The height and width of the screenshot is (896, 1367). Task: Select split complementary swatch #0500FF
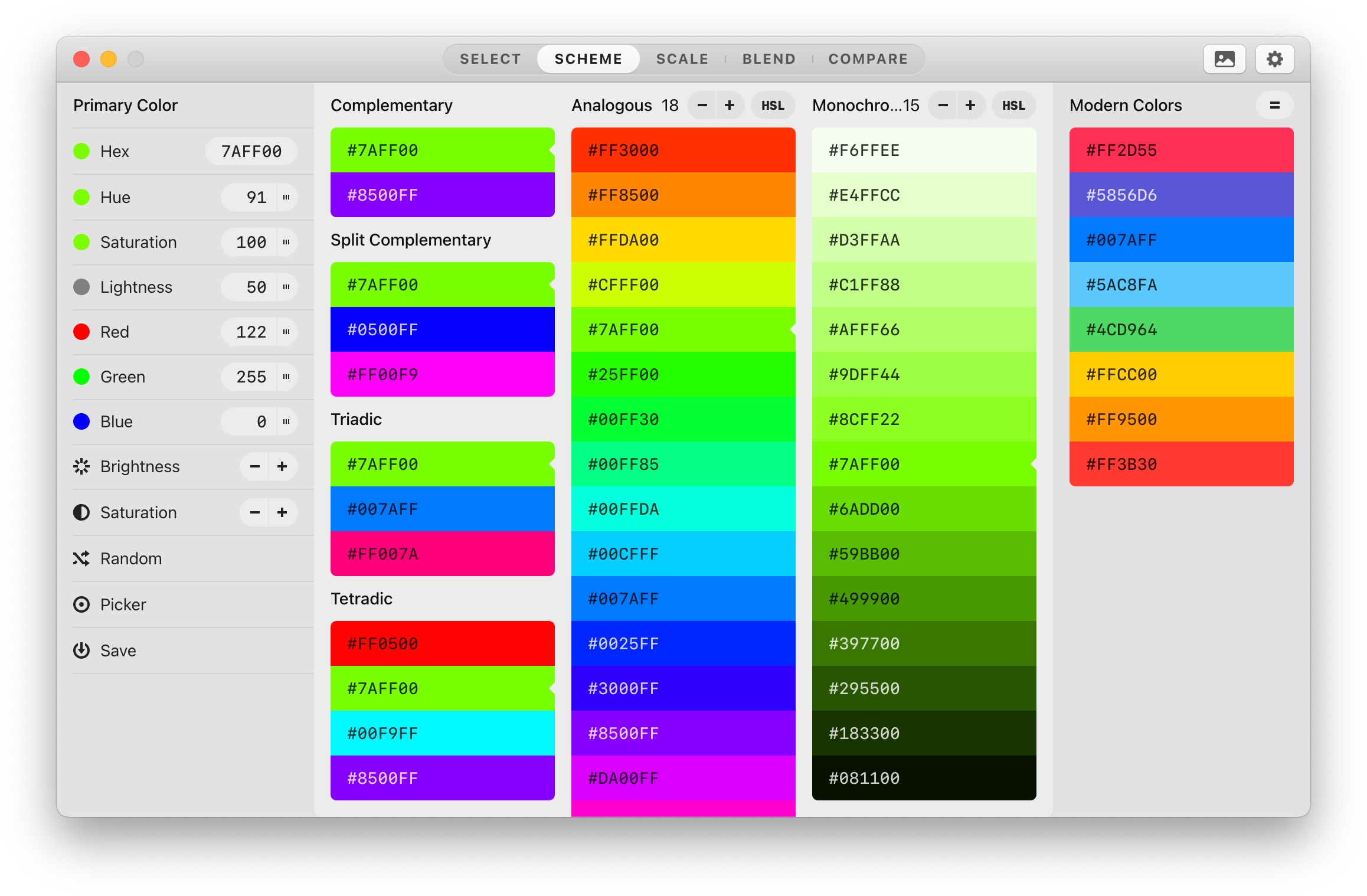[x=442, y=329]
